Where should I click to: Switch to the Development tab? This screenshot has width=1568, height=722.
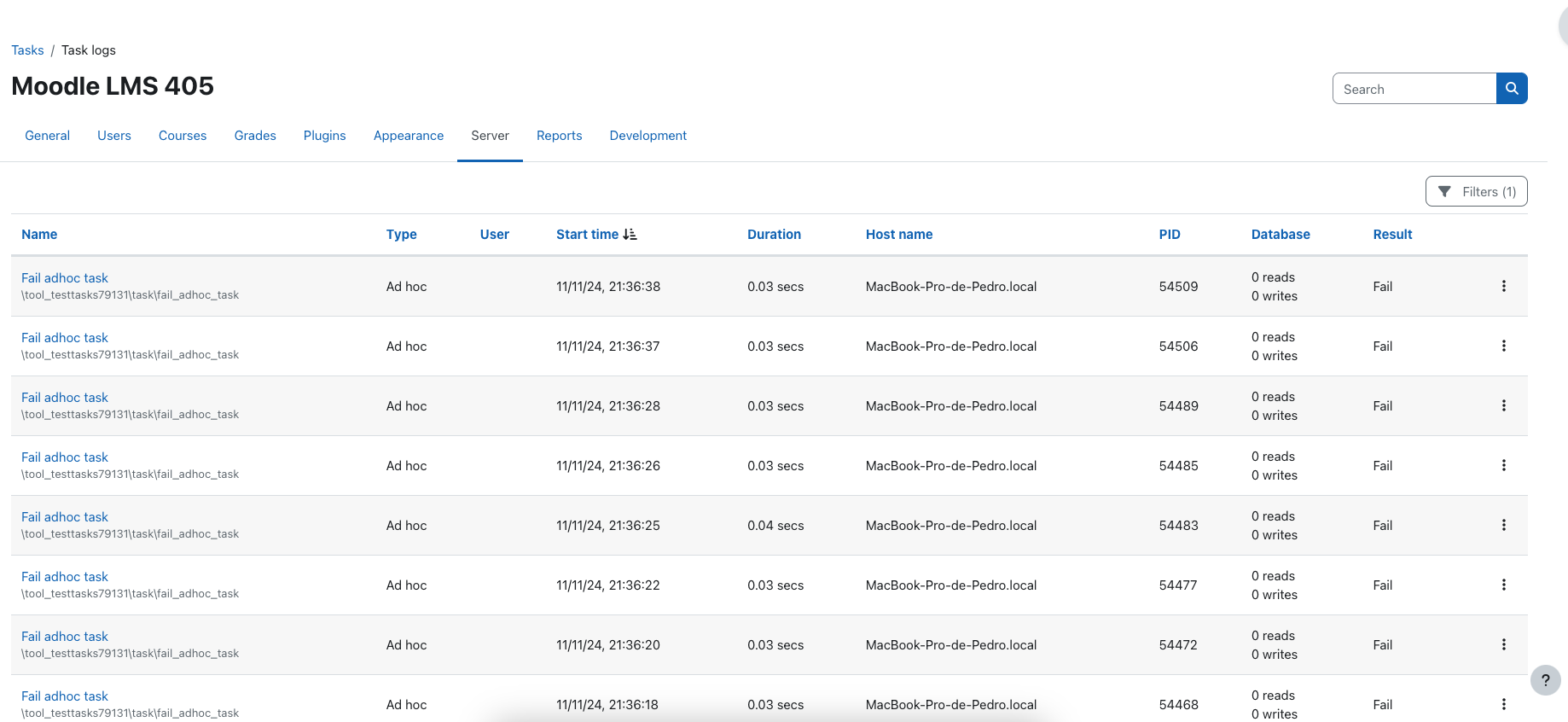(648, 136)
